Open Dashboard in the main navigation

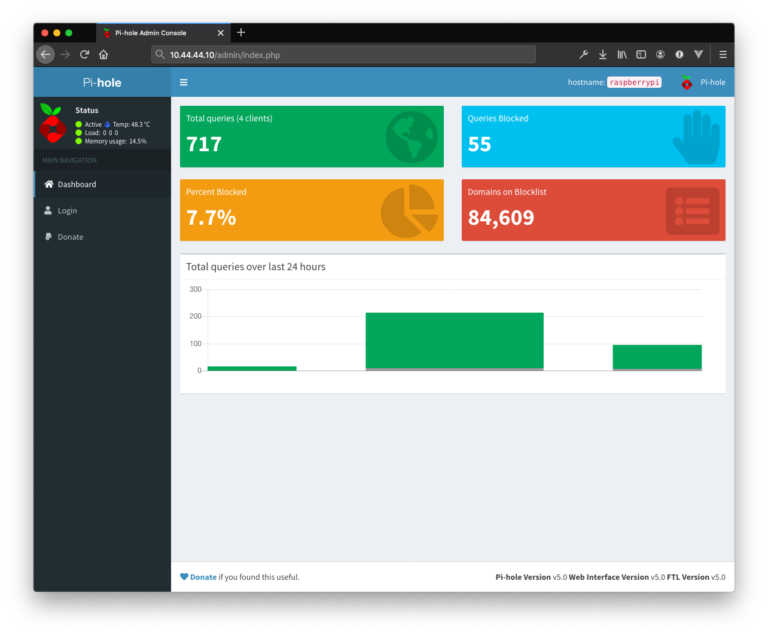pos(76,184)
